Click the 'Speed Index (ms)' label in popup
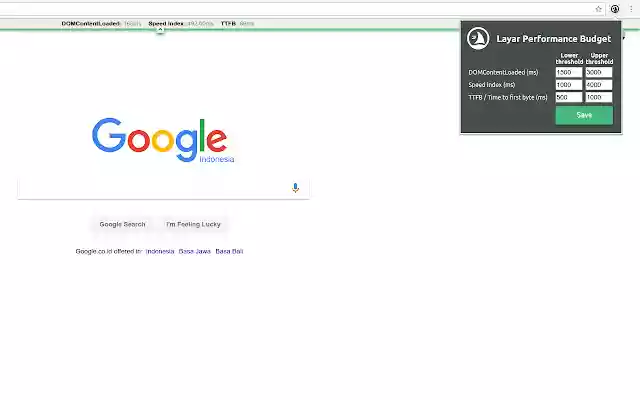This screenshot has width=640, height=400. point(492,84)
